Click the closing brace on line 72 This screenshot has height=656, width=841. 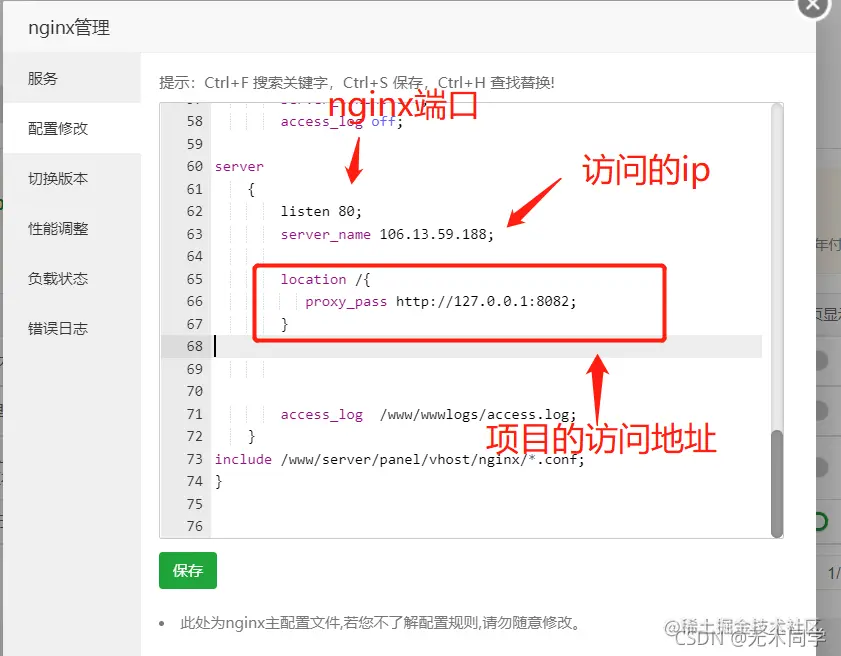coord(252,437)
